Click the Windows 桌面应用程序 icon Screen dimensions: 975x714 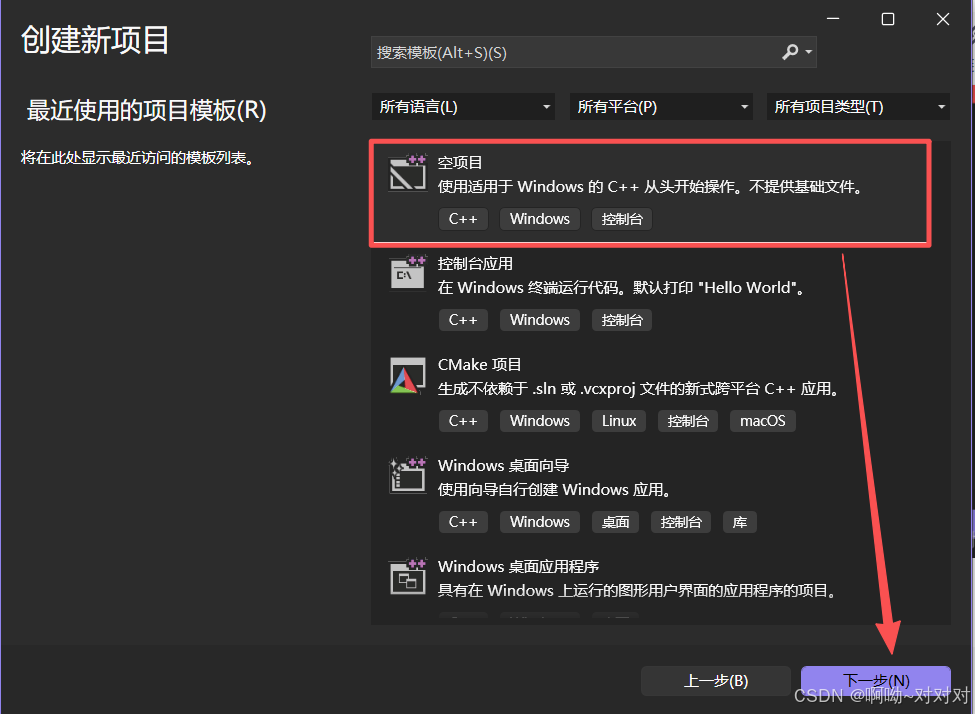click(408, 577)
